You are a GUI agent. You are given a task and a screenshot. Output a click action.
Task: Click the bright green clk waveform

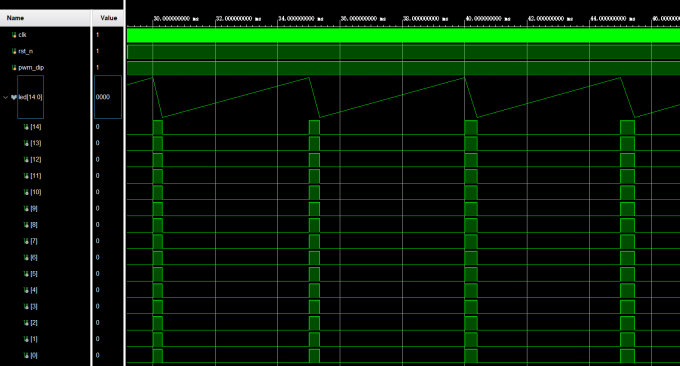[x=403, y=35]
